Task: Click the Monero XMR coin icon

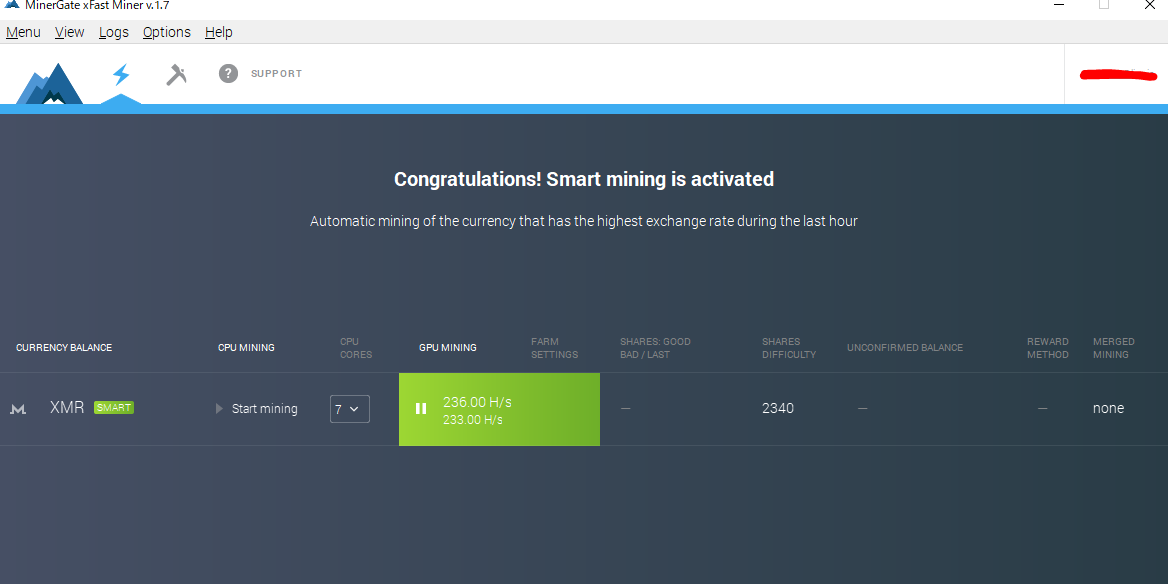Action: coord(19,409)
